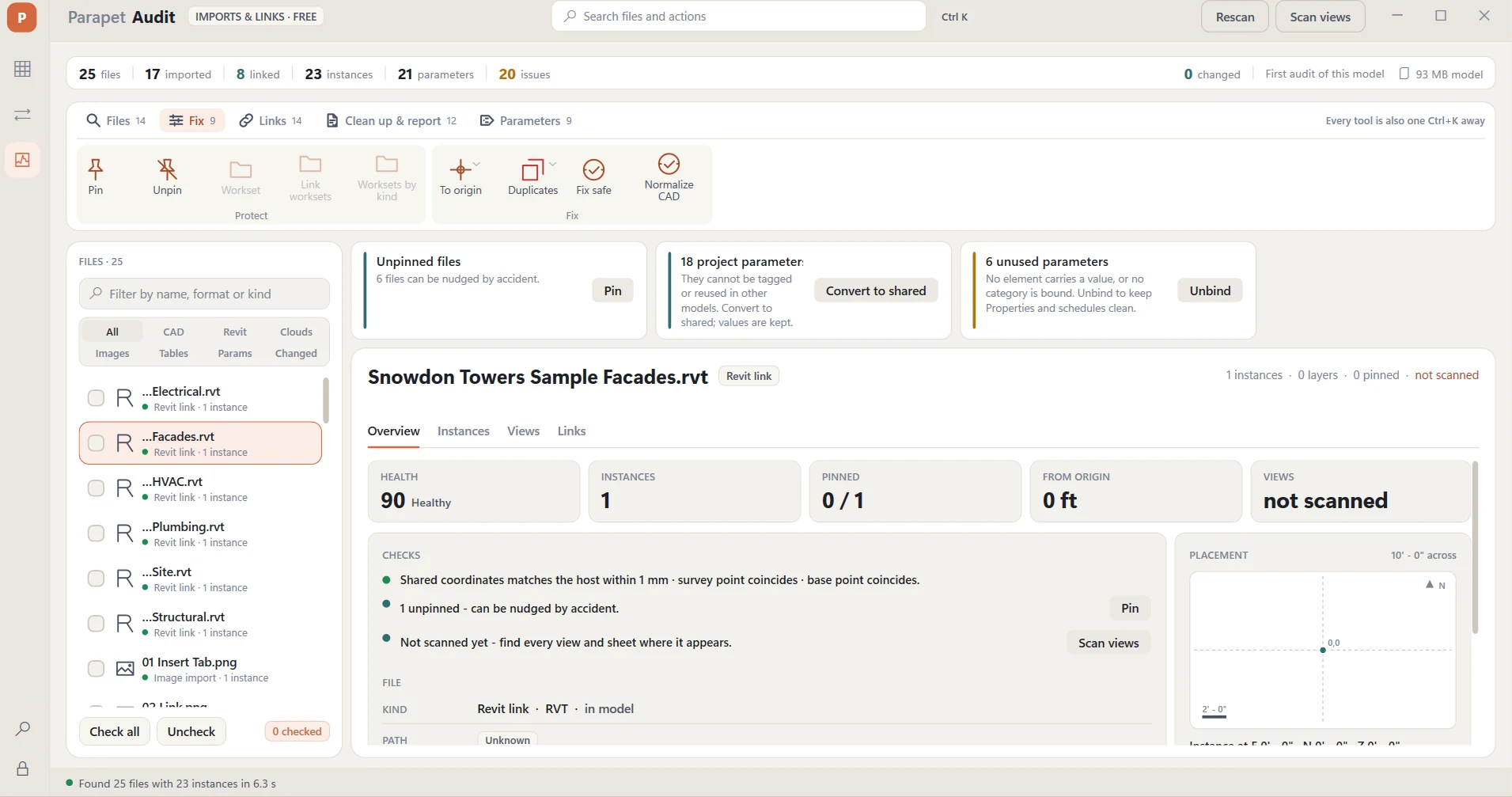Focus the Search files and actions field
Image resolution: width=1512 pixels, height=797 pixels.
click(x=739, y=17)
